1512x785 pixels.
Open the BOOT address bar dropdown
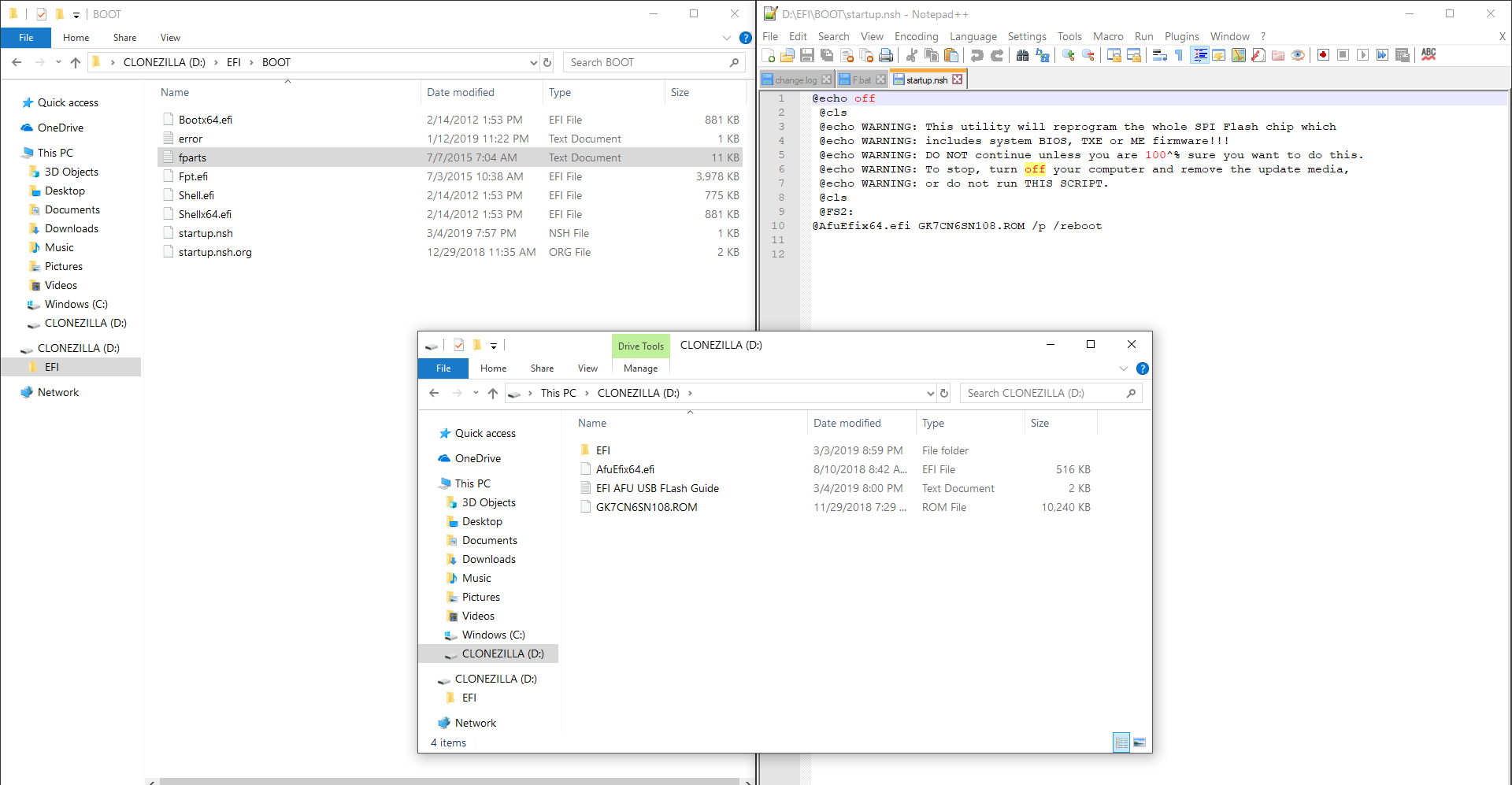click(x=535, y=61)
